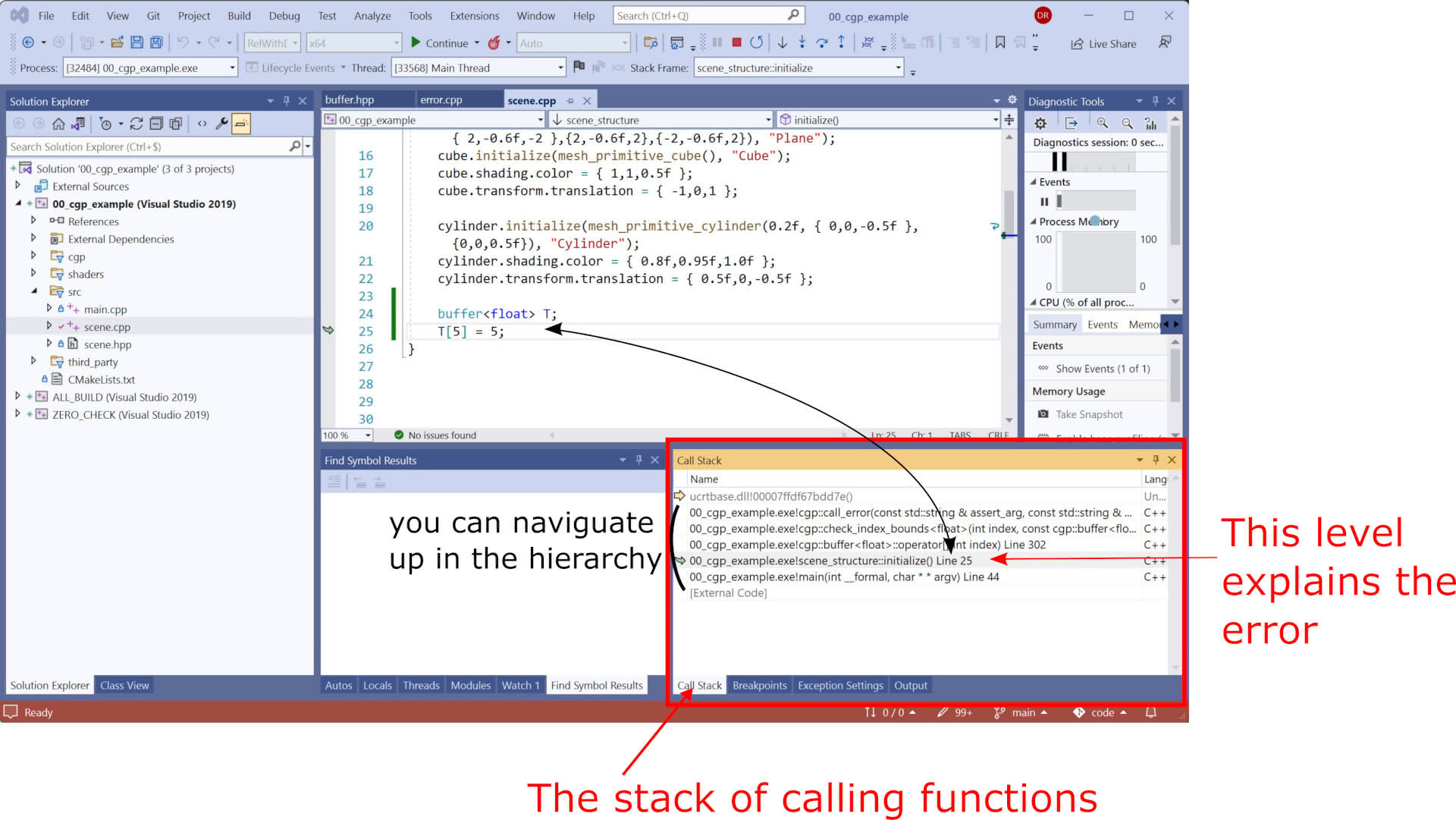
Task: Switch to the Class View tab
Action: click(x=125, y=685)
